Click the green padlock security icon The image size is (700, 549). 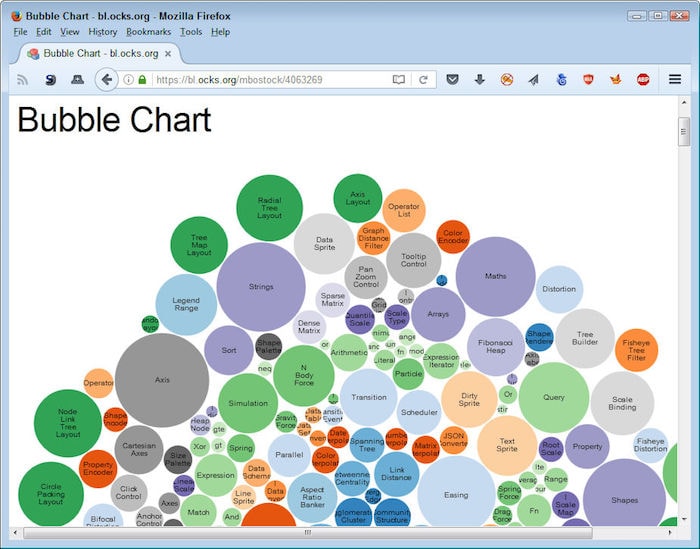click(143, 80)
